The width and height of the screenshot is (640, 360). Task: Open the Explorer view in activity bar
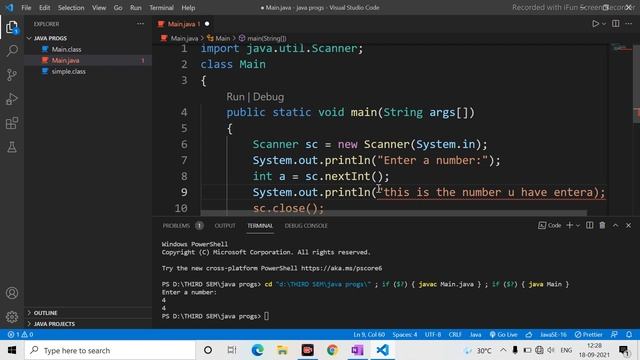(12, 27)
